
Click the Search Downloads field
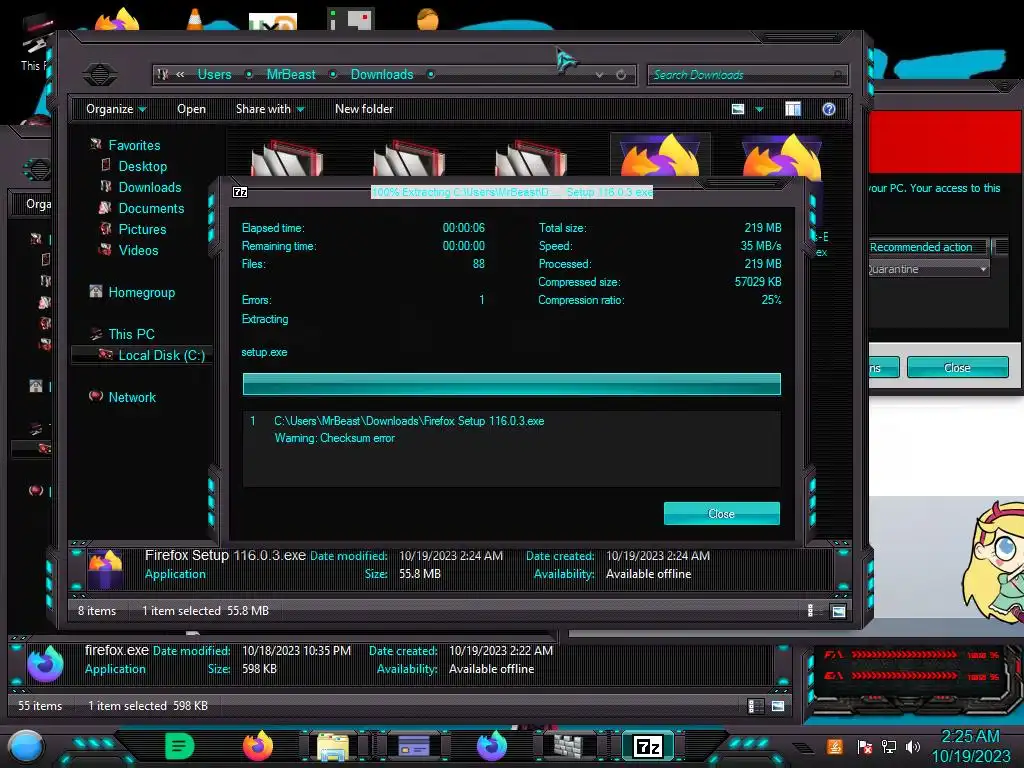coord(747,75)
